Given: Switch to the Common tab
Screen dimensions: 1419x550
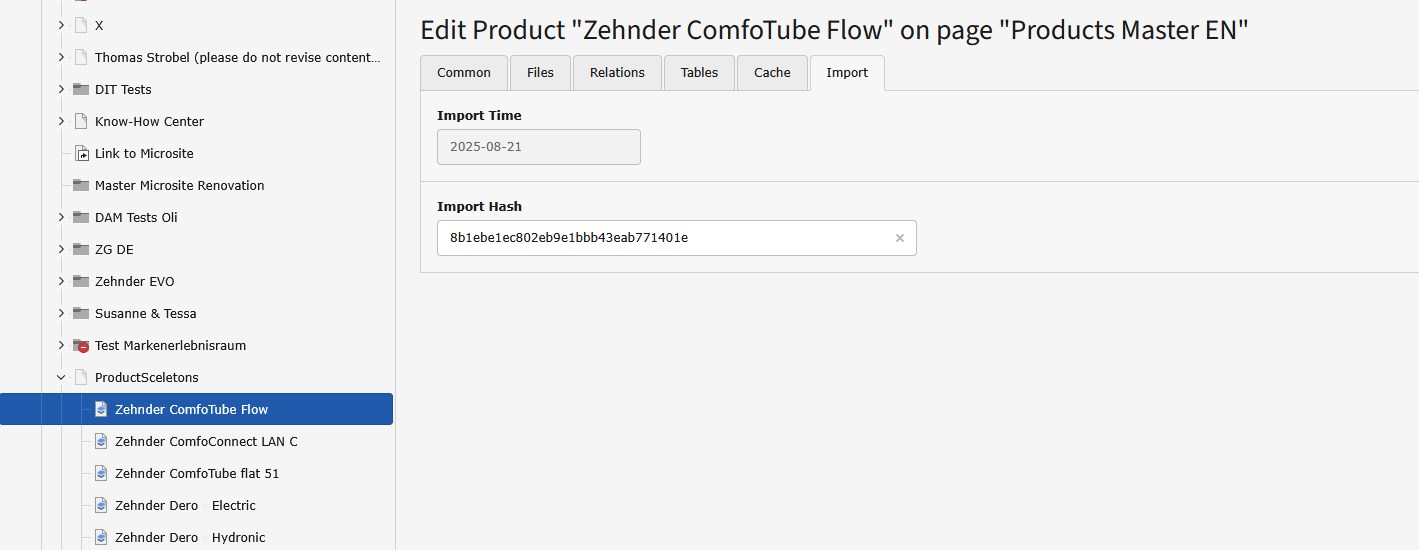Looking at the screenshot, I should click(x=464, y=73).
